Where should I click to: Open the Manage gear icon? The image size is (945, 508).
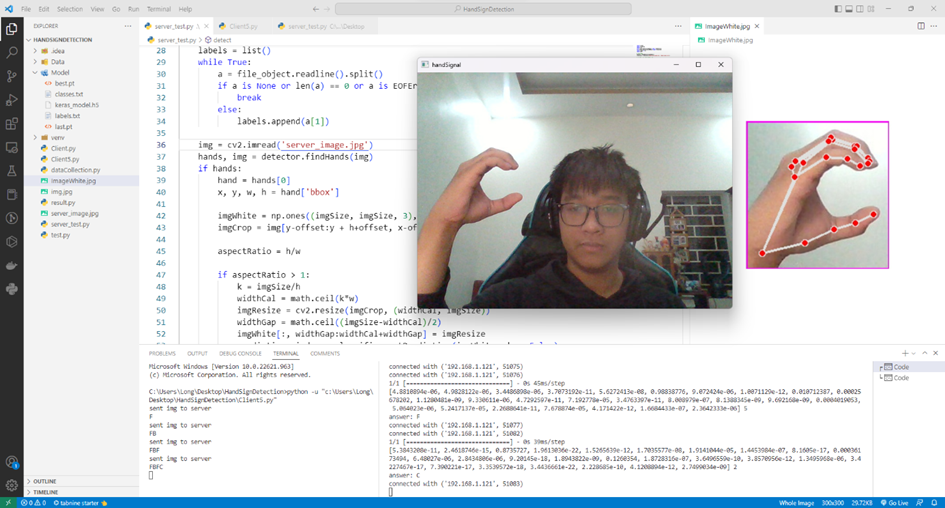[x=11, y=485]
